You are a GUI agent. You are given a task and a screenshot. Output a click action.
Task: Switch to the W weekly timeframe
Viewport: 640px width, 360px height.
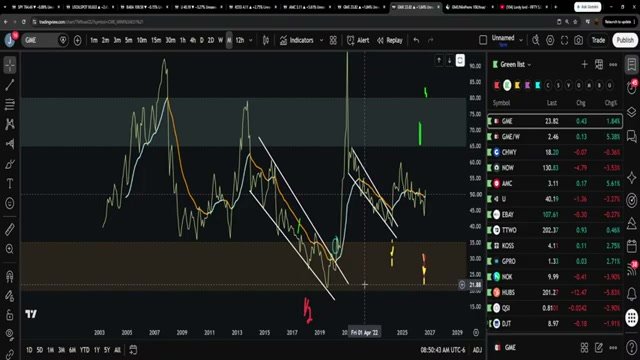[x=220, y=40]
